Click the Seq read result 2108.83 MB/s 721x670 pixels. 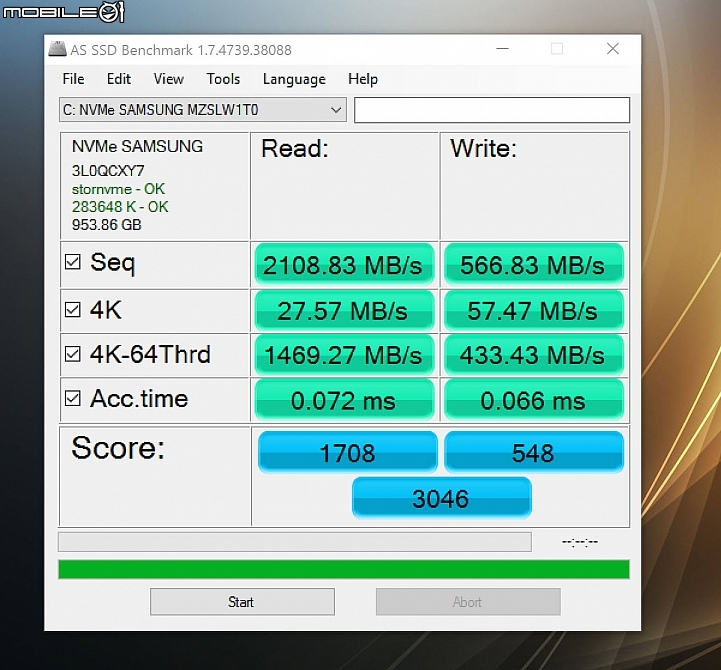[x=344, y=264]
